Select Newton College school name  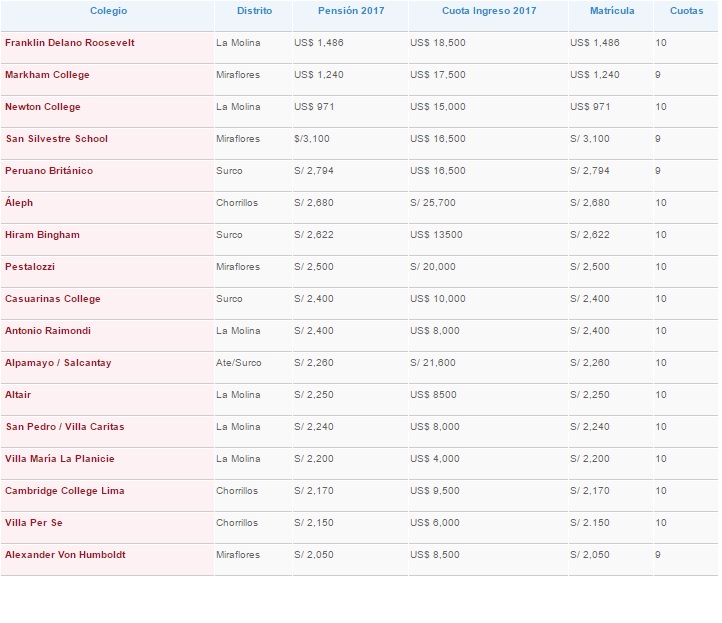[42, 107]
